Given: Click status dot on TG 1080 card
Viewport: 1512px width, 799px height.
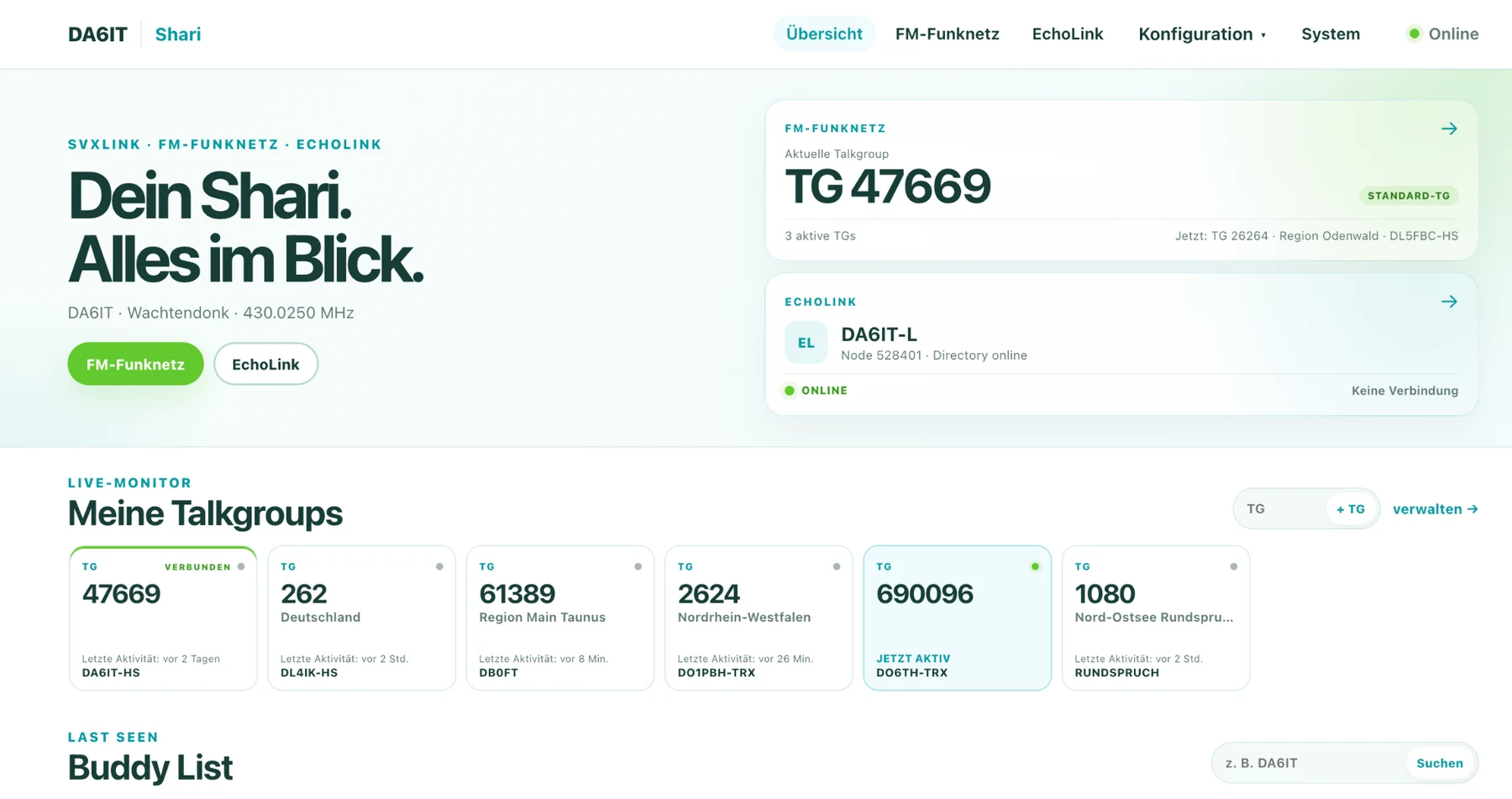Looking at the screenshot, I should pos(1233,566).
